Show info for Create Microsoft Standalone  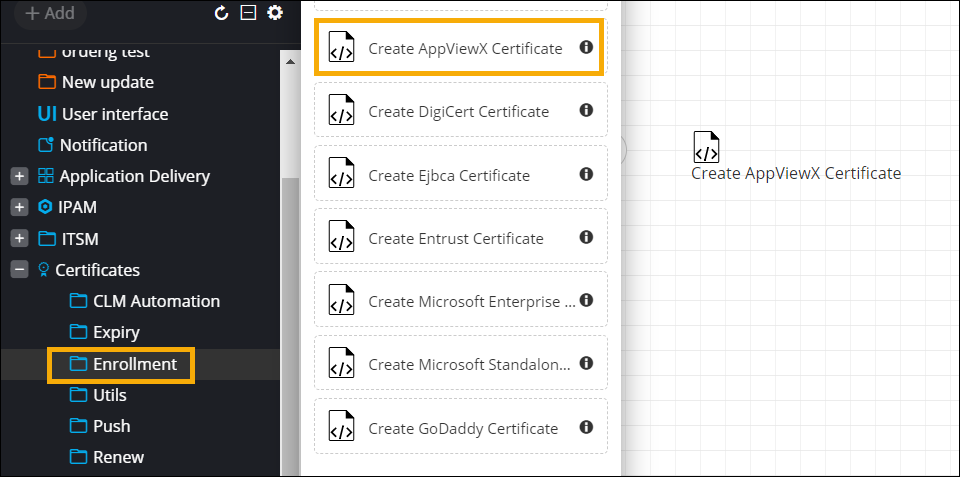(x=586, y=363)
